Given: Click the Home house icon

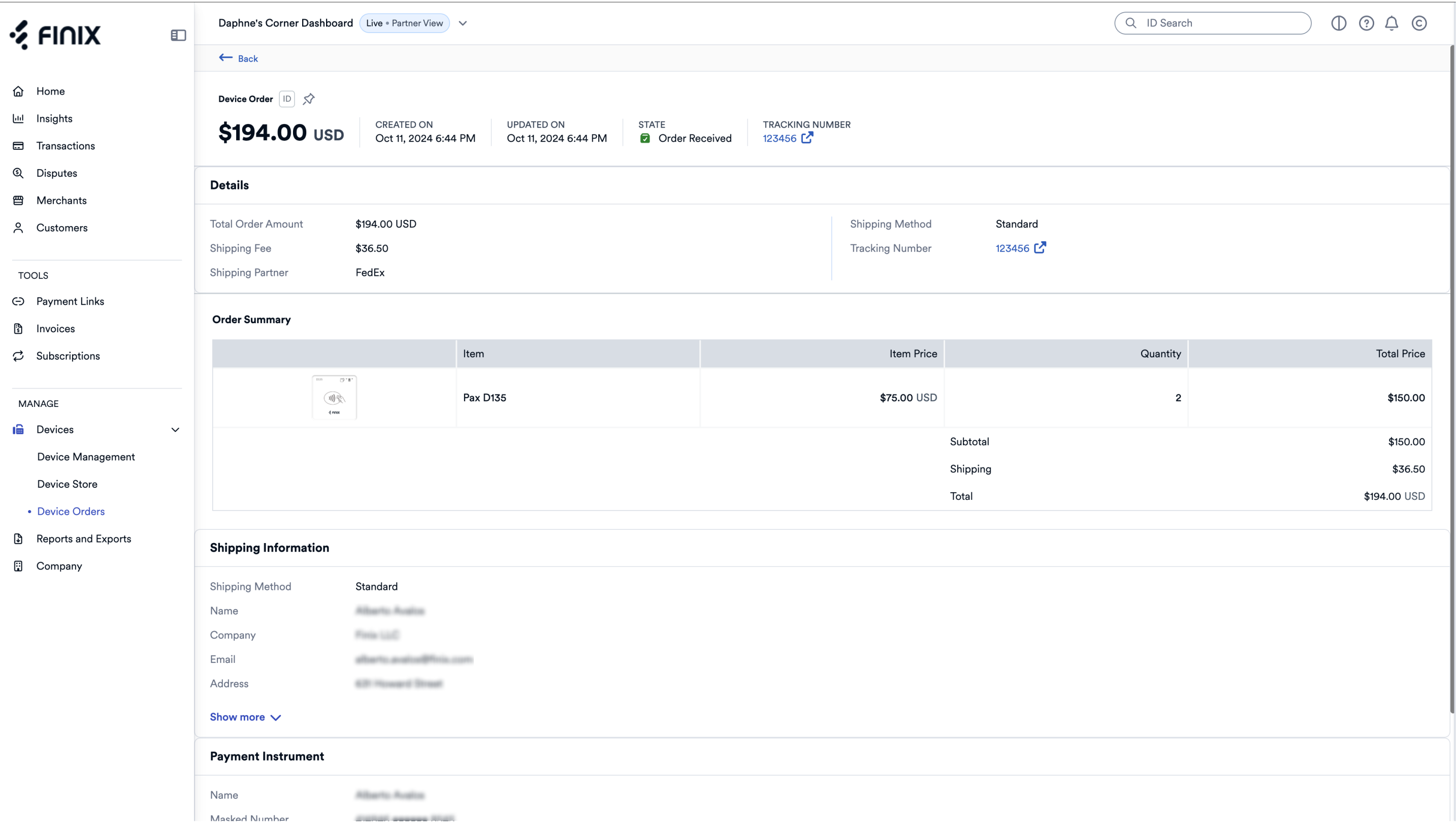Looking at the screenshot, I should 18,91.
